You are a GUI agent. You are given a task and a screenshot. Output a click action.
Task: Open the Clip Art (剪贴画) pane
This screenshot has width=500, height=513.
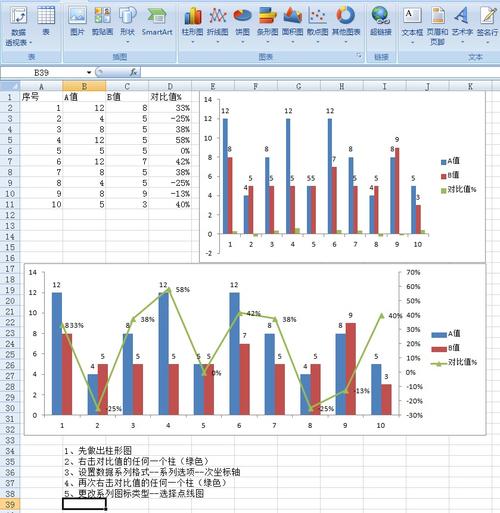(103, 21)
